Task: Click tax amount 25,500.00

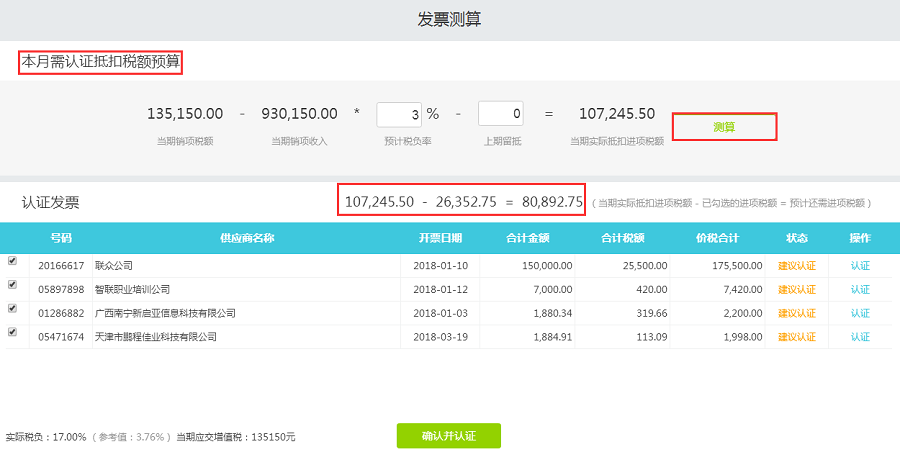Action: (645, 266)
